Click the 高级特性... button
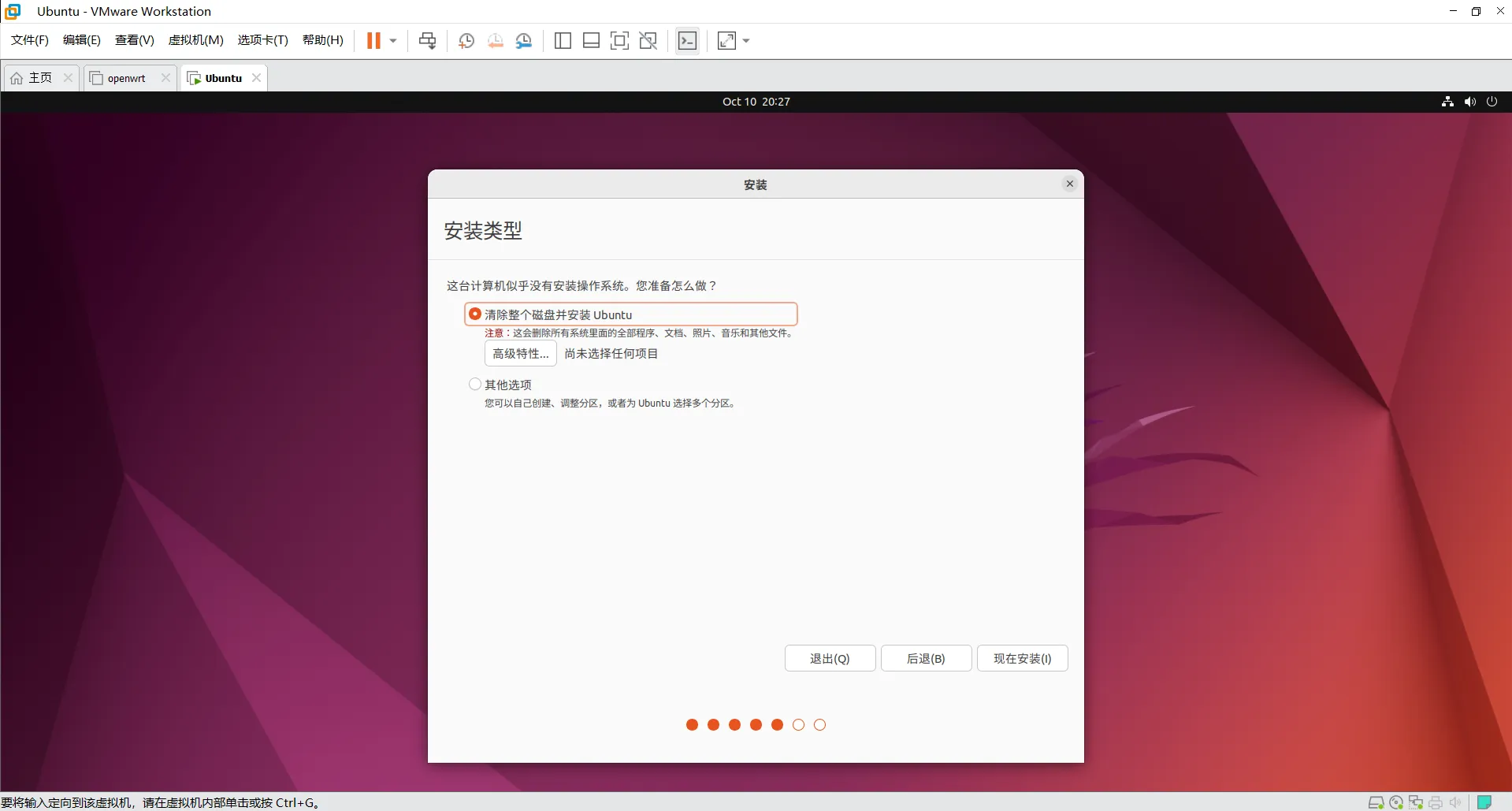Viewport: 1512px width, 811px height. 519,353
